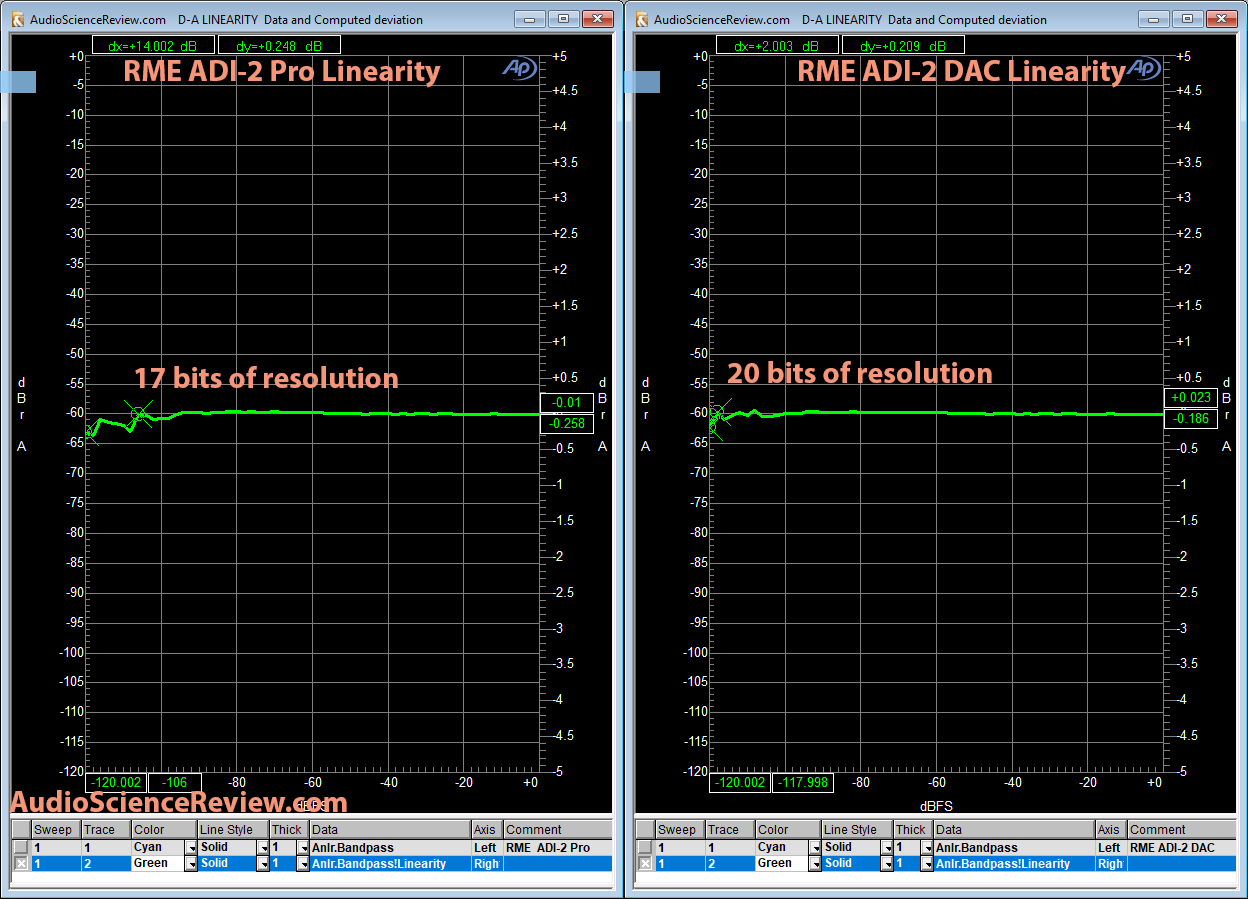Click the -0.258 right-axis cursor value
This screenshot has width=1248, height=899.
click(567, 424)
